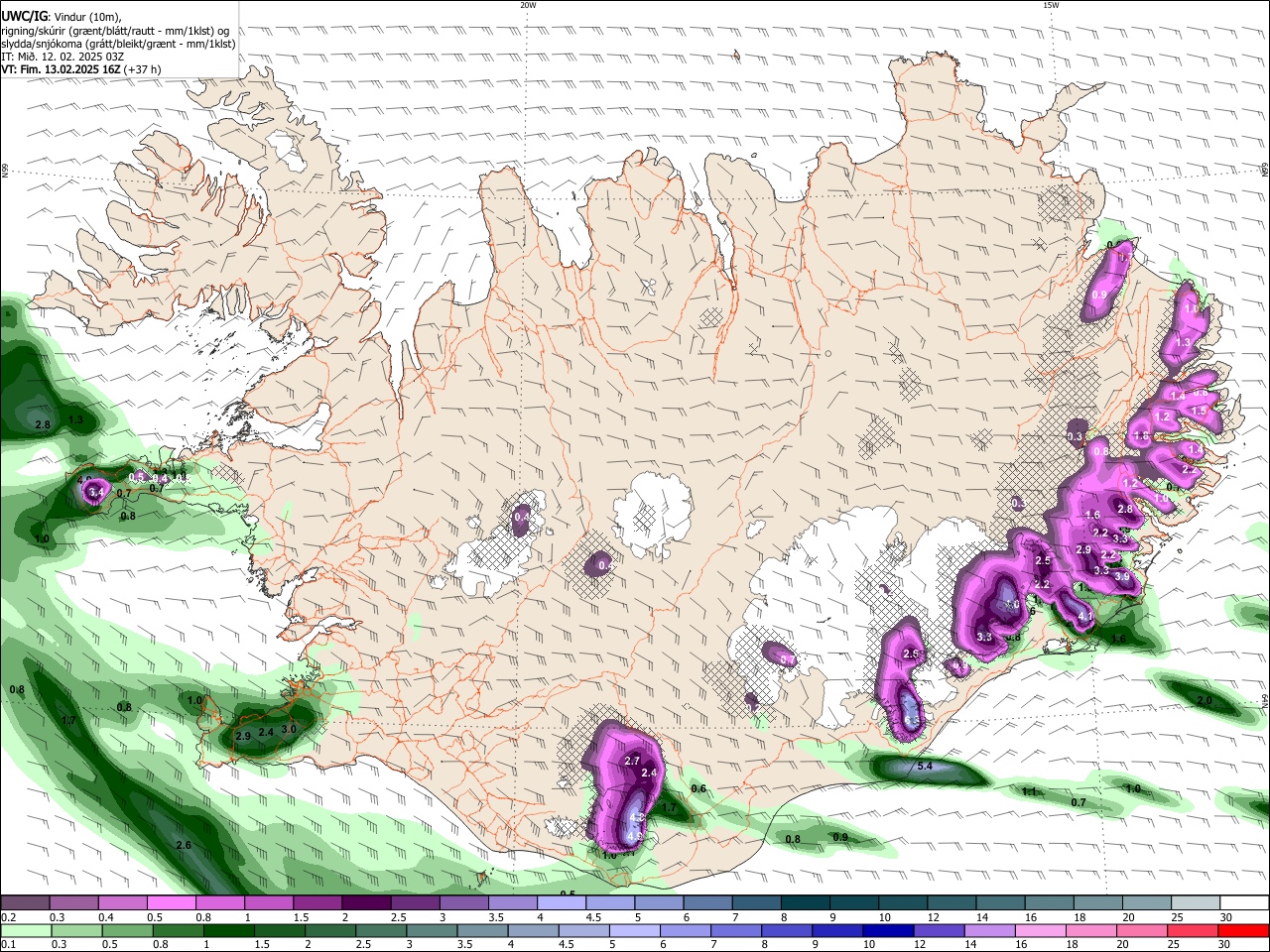Viewport: 1270px width, 952px height.
Task: Click the (+37 h) forecast offset text
Action: (x=141, y=69)
